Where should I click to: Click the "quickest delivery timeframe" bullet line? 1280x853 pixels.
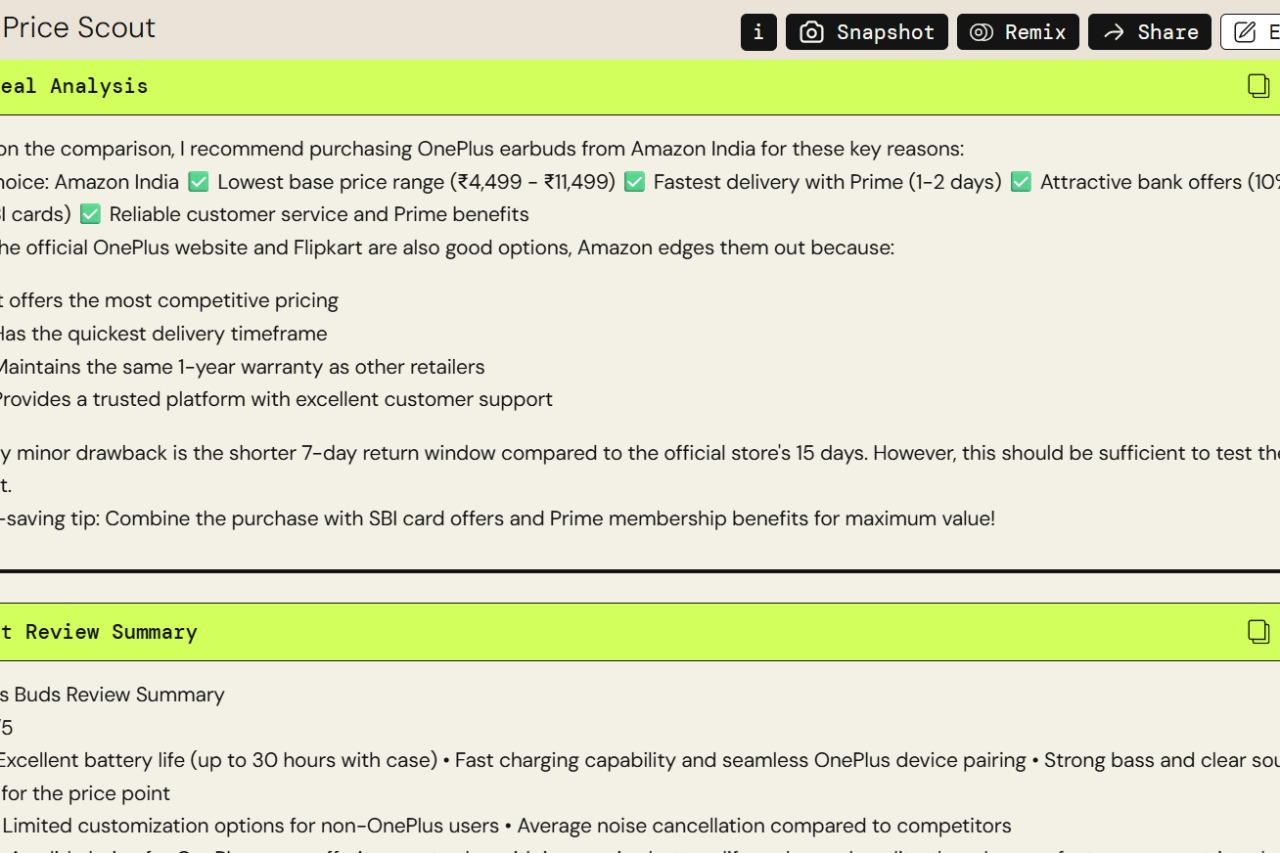point(163,333)
